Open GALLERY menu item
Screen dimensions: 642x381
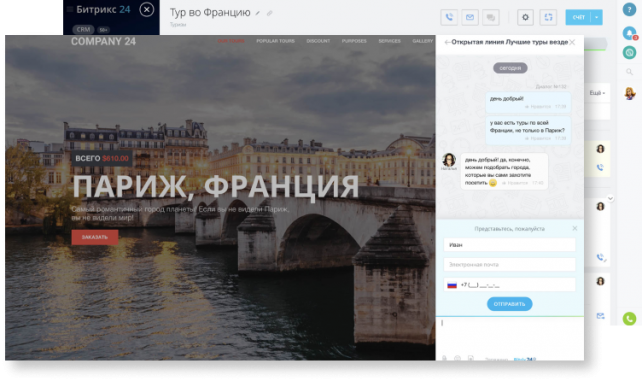click(423, 41)
